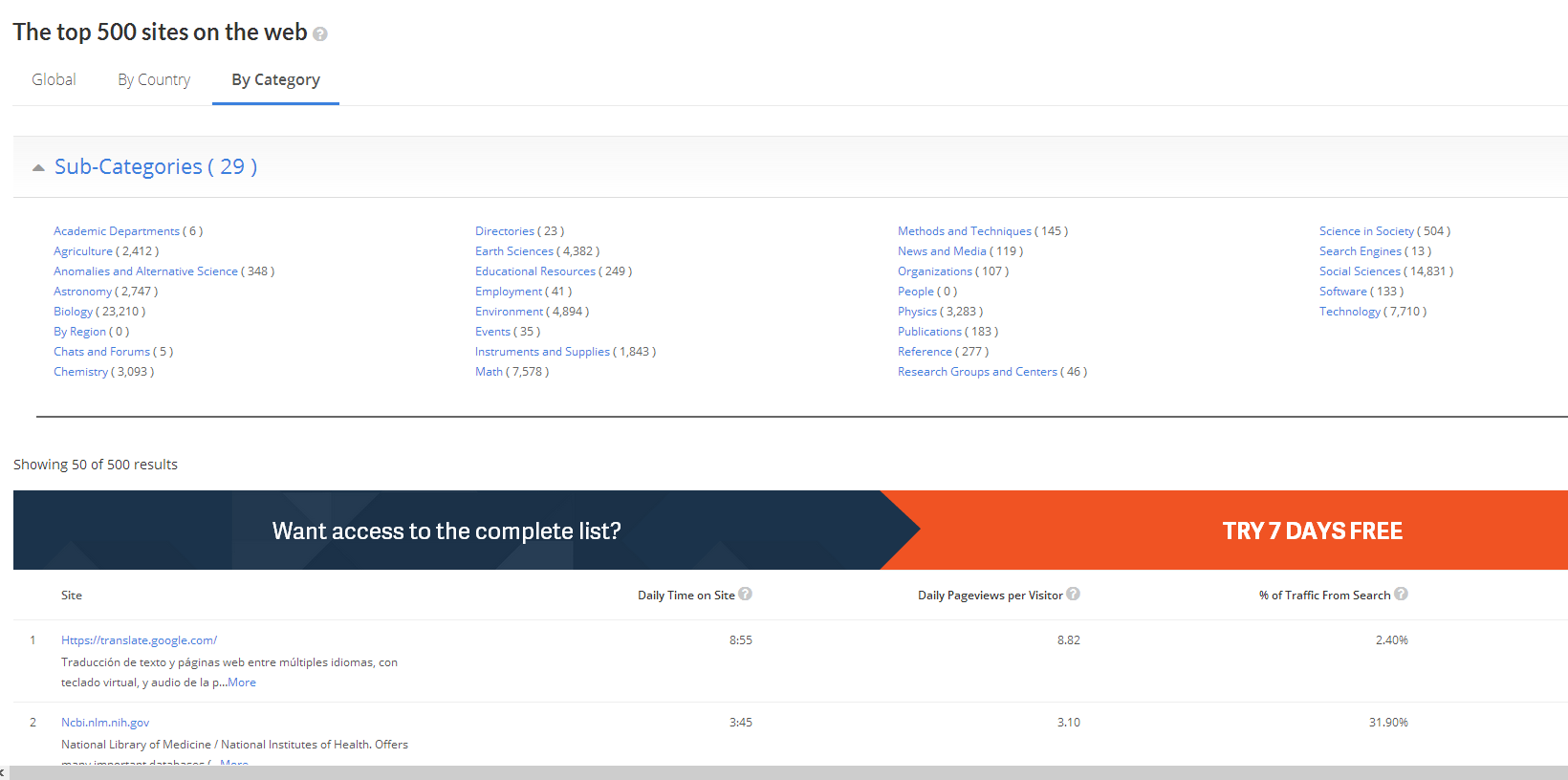
Task: Open the Chats and Forums sub-category
Action: point(101,352)
